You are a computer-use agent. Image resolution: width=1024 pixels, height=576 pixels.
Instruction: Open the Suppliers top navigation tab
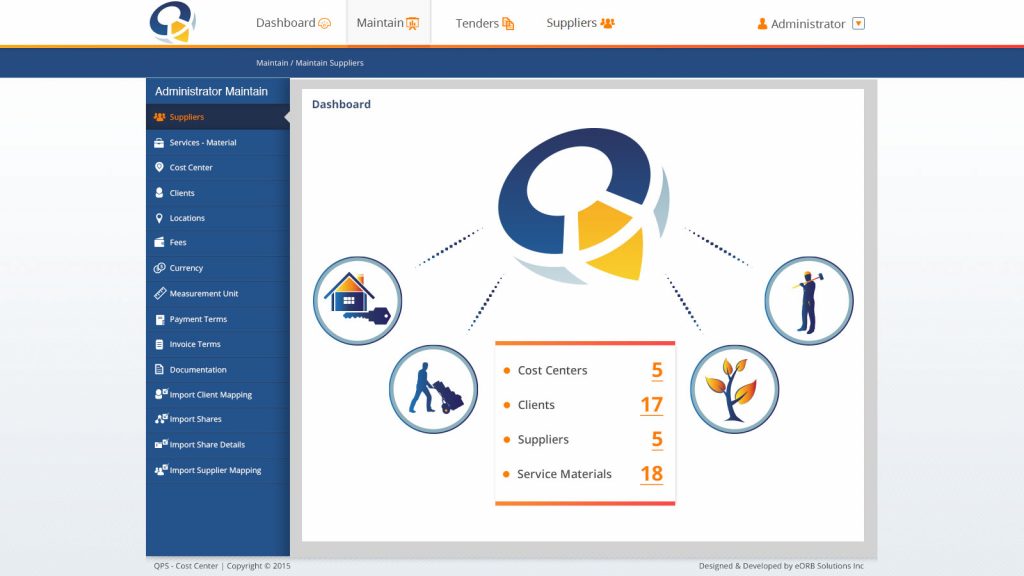580,23
